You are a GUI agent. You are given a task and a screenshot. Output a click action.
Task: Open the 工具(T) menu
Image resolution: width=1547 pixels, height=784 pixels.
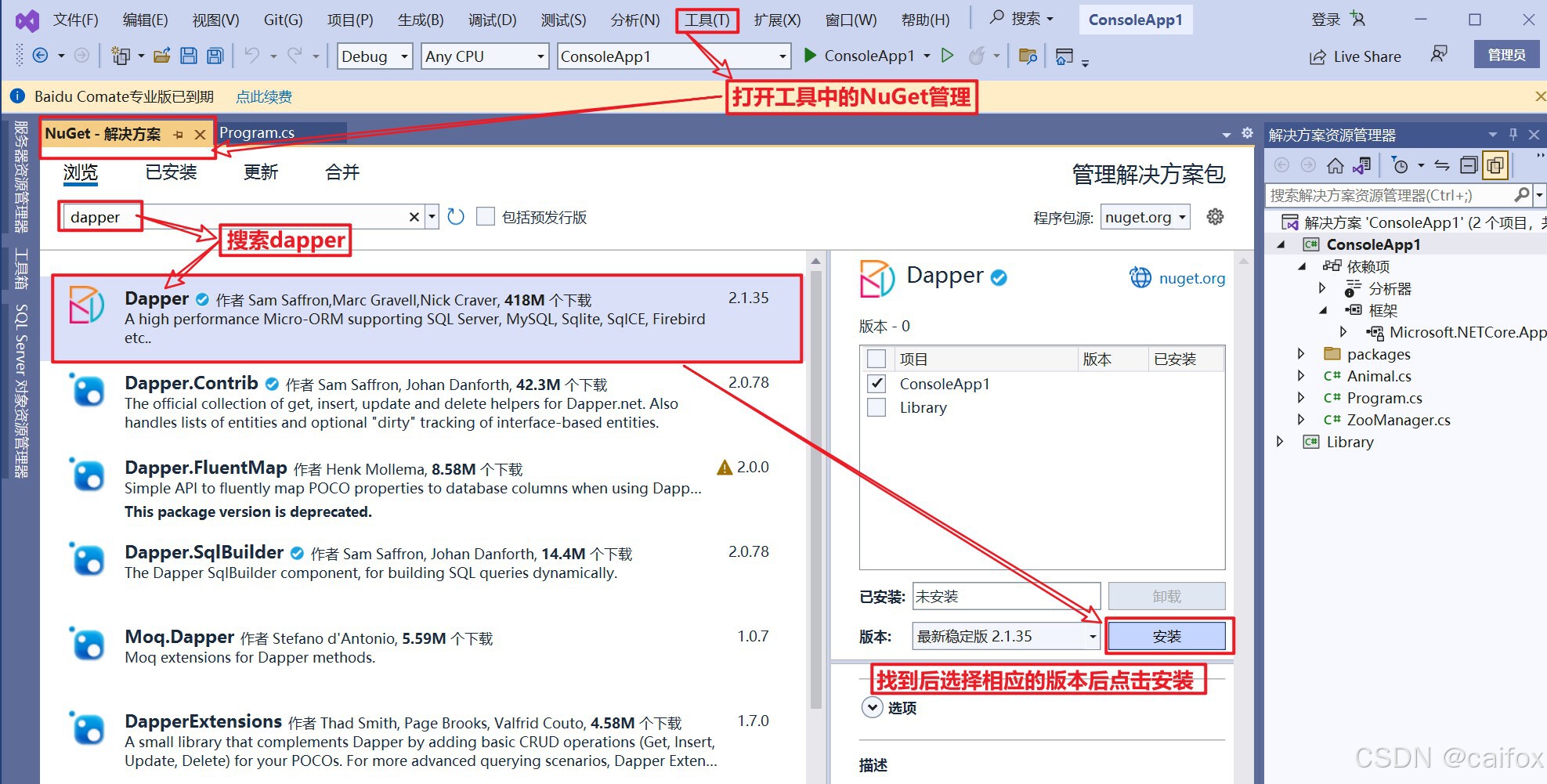coord(706,20)
